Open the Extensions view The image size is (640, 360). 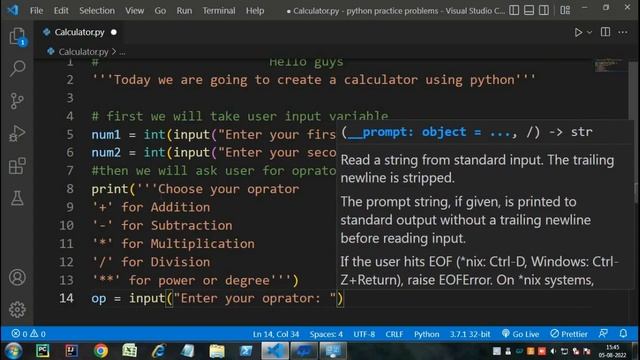(x=17, y=166)
